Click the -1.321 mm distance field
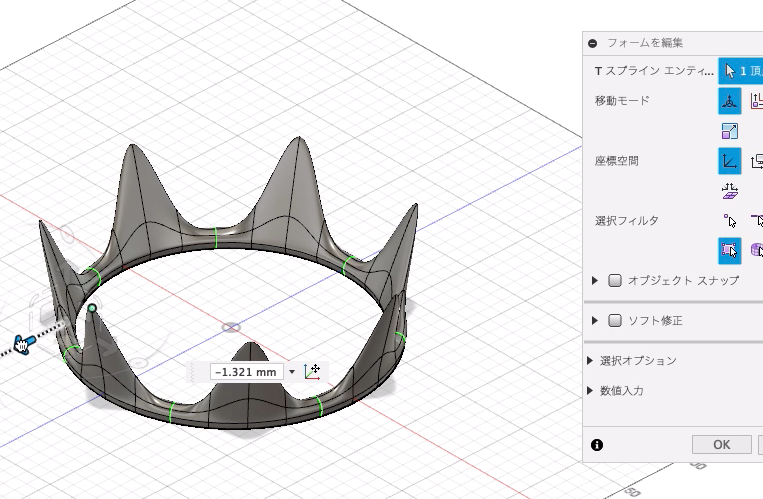Screen dimensions: 763x499 tap(246, 372)
